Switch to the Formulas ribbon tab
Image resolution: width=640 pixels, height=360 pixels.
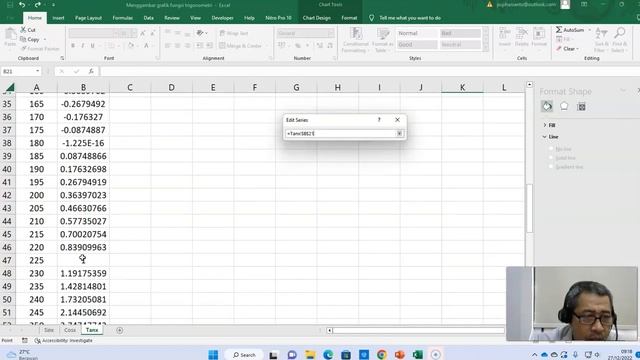(122, 18)
